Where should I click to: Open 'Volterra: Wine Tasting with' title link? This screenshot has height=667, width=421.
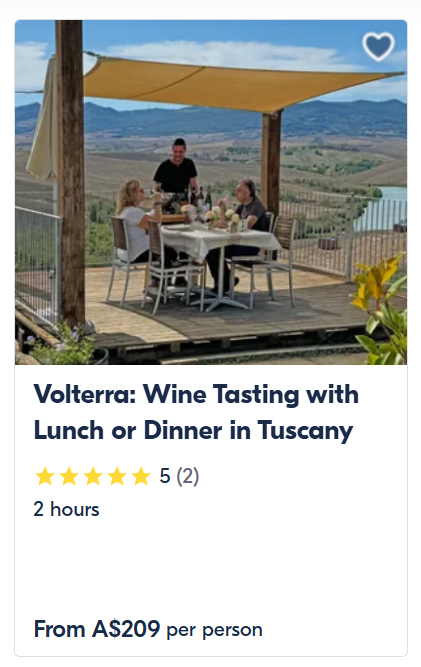(x=196, y=394)
